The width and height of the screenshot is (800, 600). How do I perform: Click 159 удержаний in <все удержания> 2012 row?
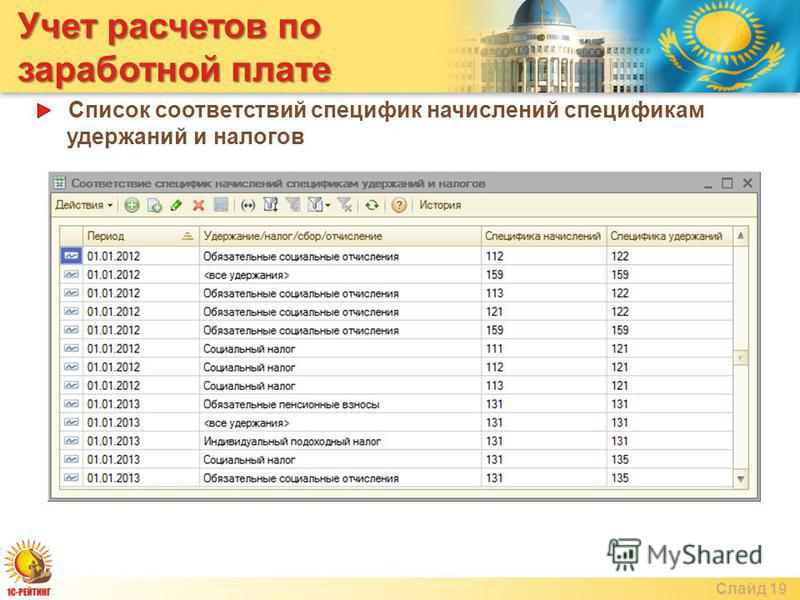pyautogui.click(x=620, y=275)
